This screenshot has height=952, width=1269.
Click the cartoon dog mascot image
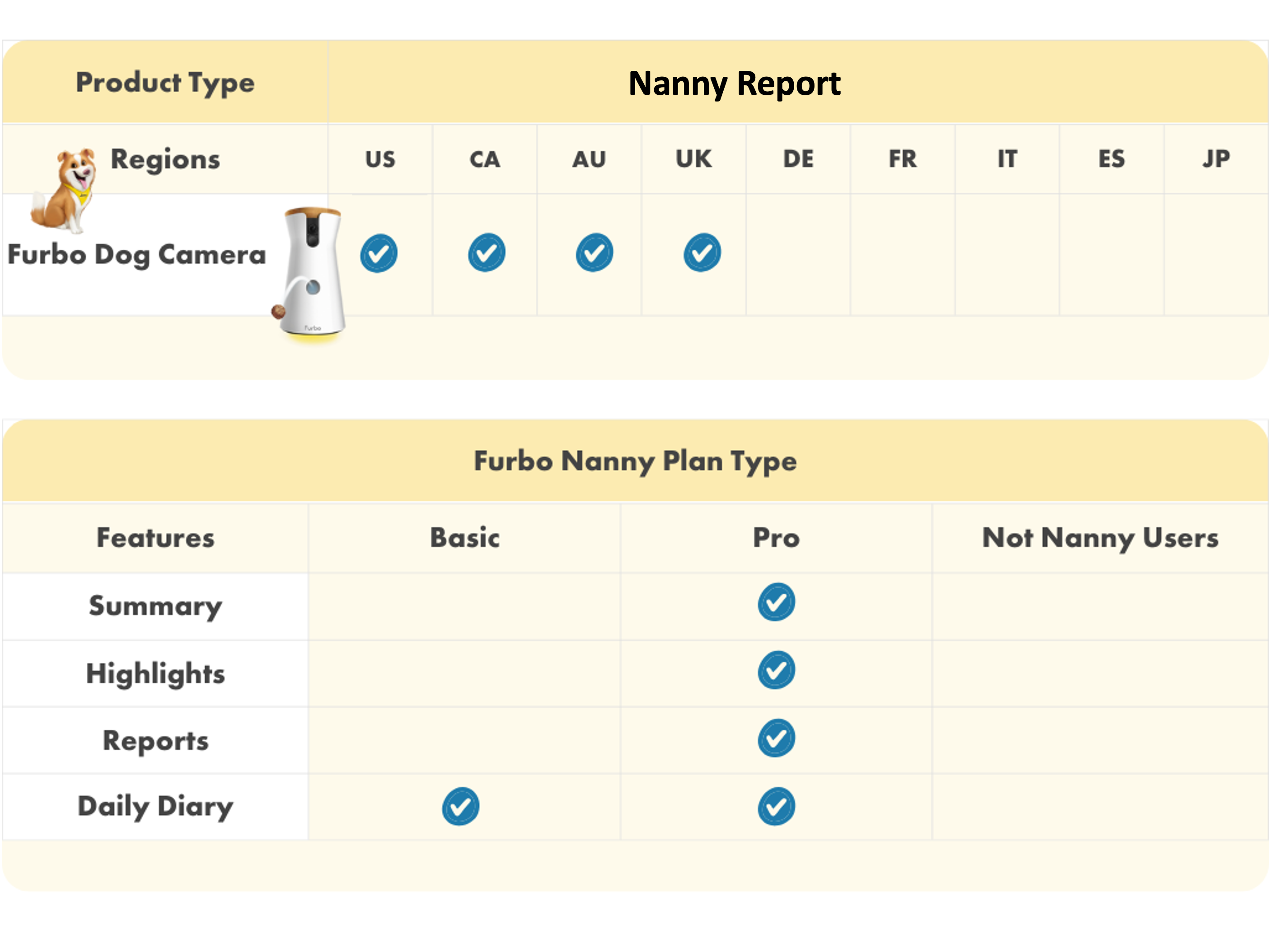tap(64, 191)
